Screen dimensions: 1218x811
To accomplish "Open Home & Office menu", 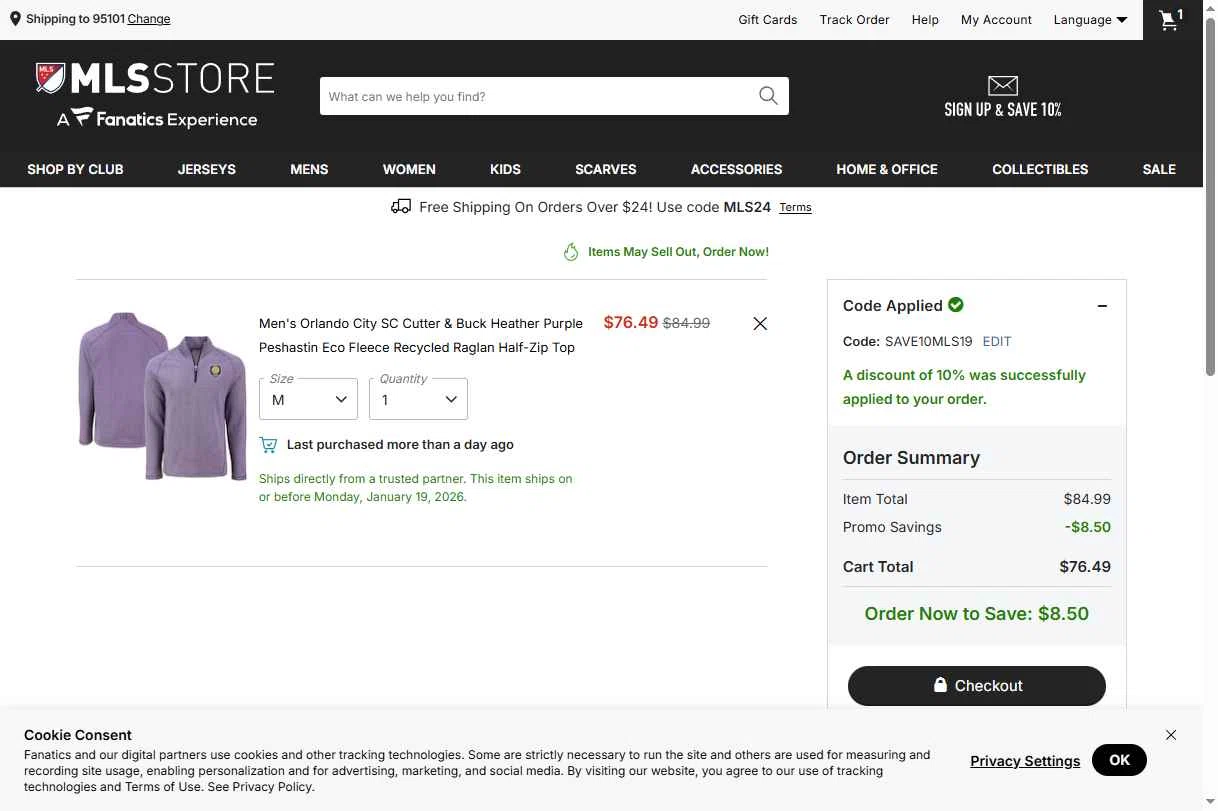I will click(887, 169).
